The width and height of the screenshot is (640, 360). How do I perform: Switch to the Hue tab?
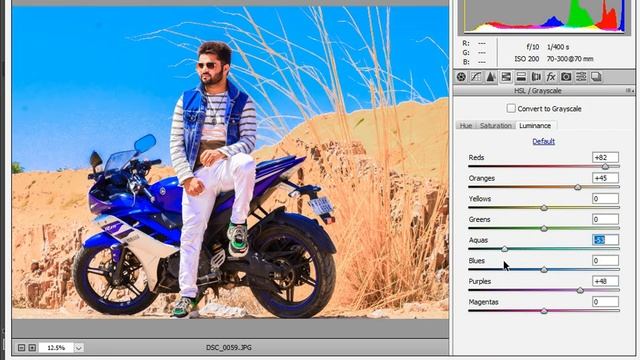point(466,126)
